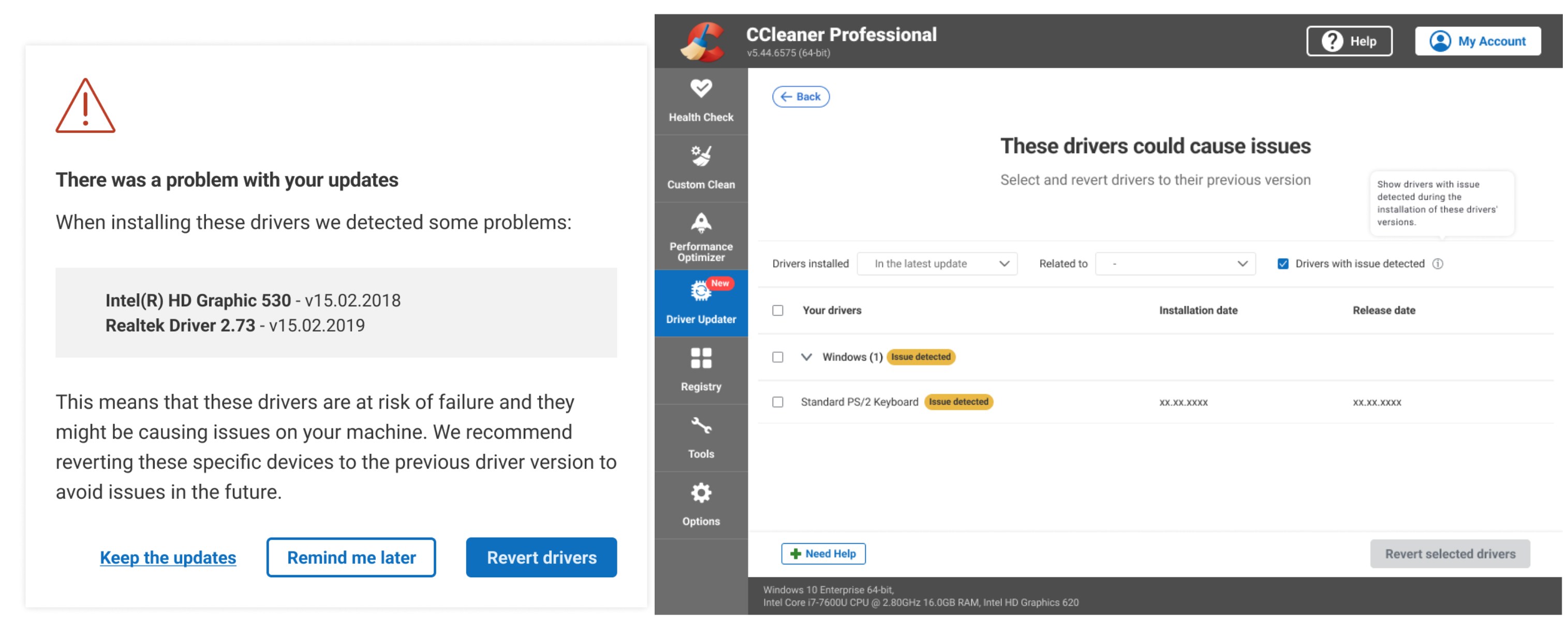Uncheck Drivers with issue detected checkbox
The width and height of the screenshot is (1568, 627).
[1282, 264]
